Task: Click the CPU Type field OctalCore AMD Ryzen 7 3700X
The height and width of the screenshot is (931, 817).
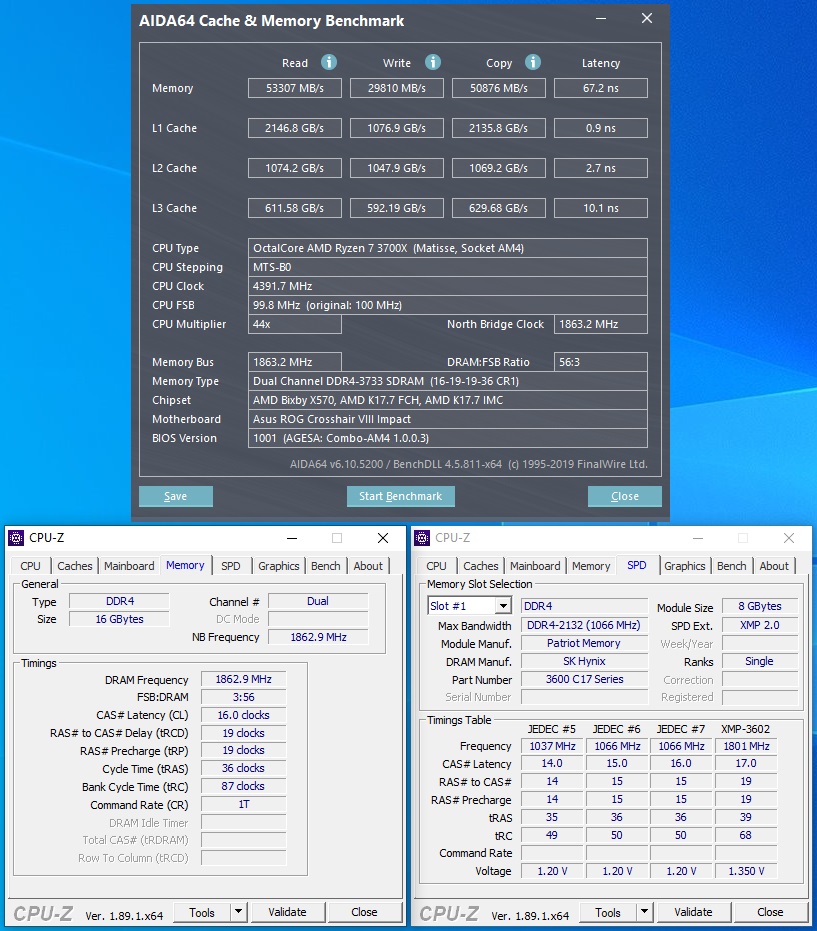Action: (448, 248)
